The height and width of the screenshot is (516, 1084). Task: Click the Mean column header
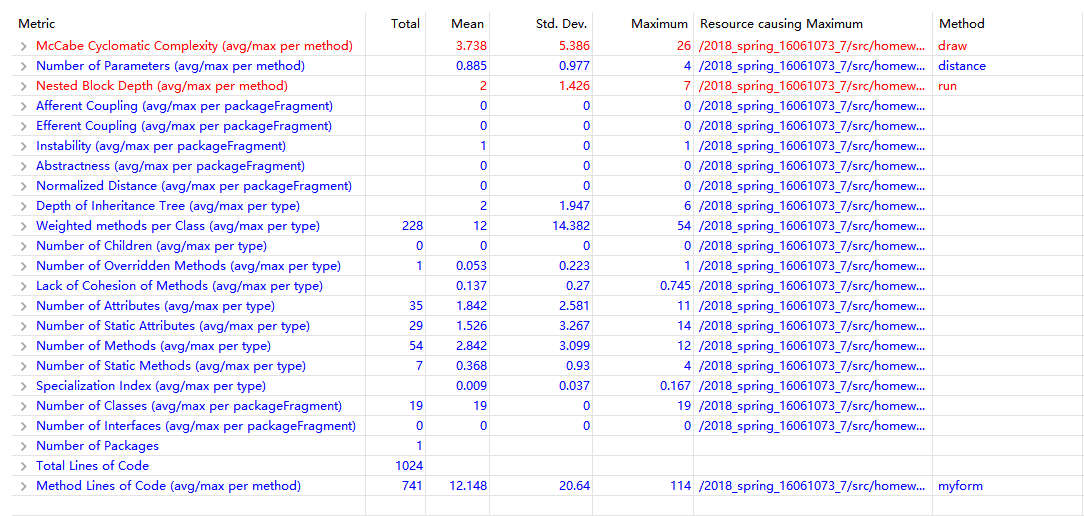[467, 24]
